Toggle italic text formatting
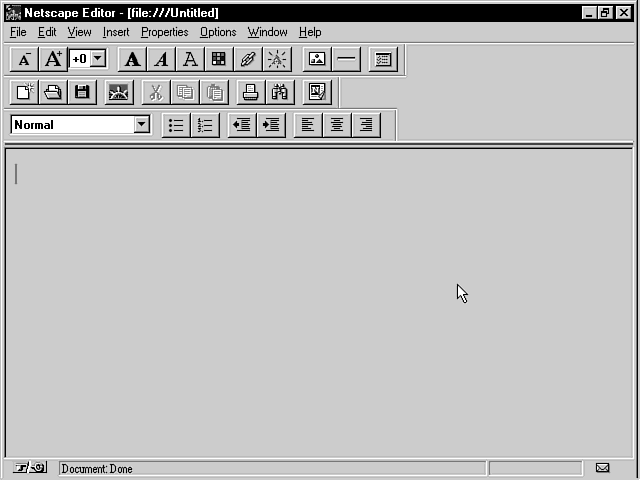Screen dimensions: 640x480 pos(161,60)
